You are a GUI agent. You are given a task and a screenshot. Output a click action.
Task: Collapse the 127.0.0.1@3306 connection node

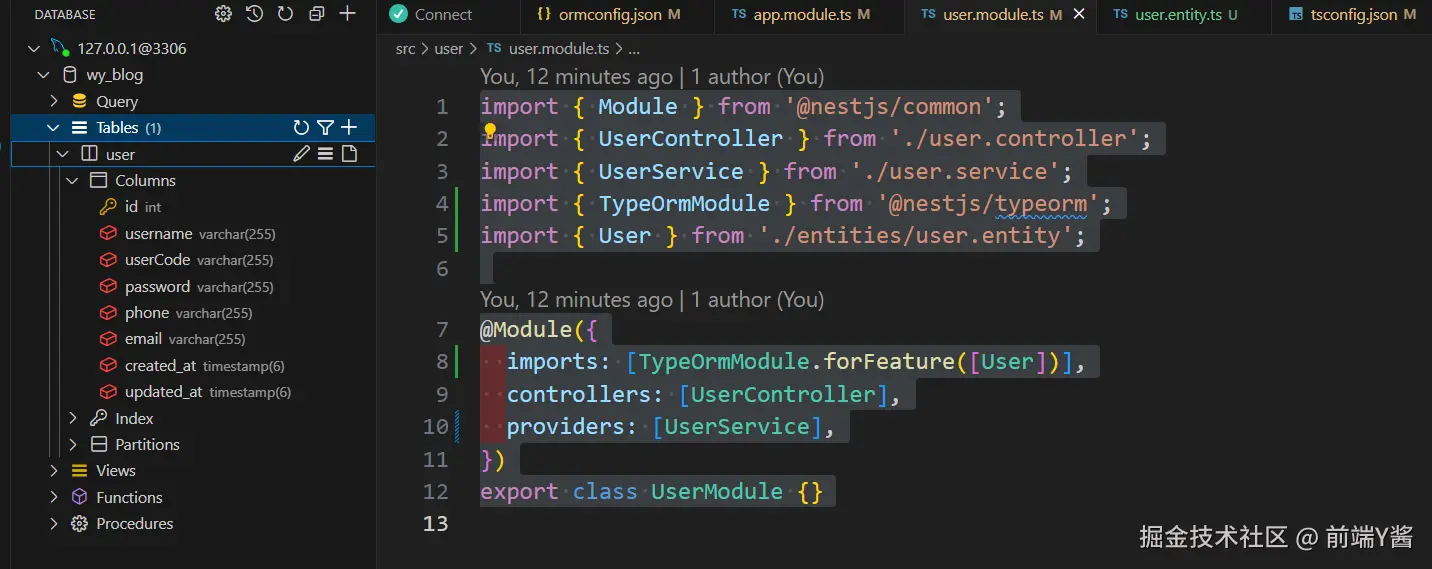35,48
